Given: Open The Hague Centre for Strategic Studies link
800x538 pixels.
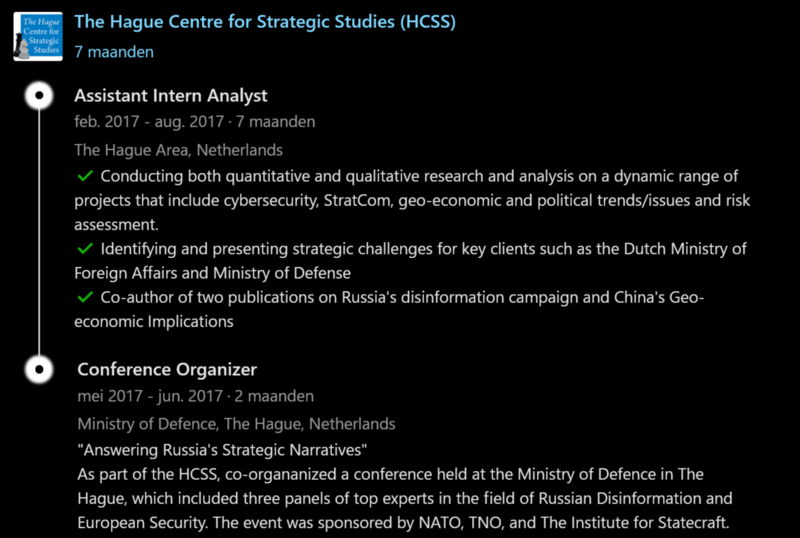Looking at the screenshot, I should pyautogui.click(x=265, y=22).
